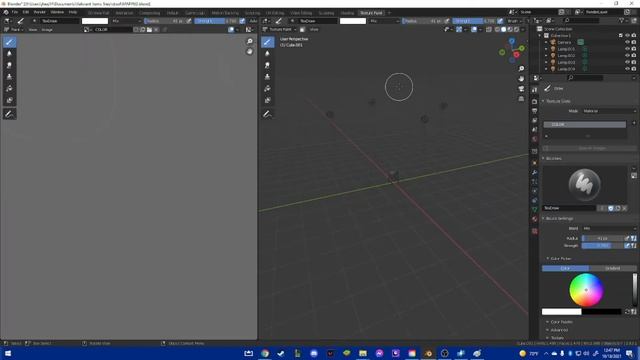Select Smear tool in 3D viewport toolbar
The image size is (640, 360).
(267, 65)
